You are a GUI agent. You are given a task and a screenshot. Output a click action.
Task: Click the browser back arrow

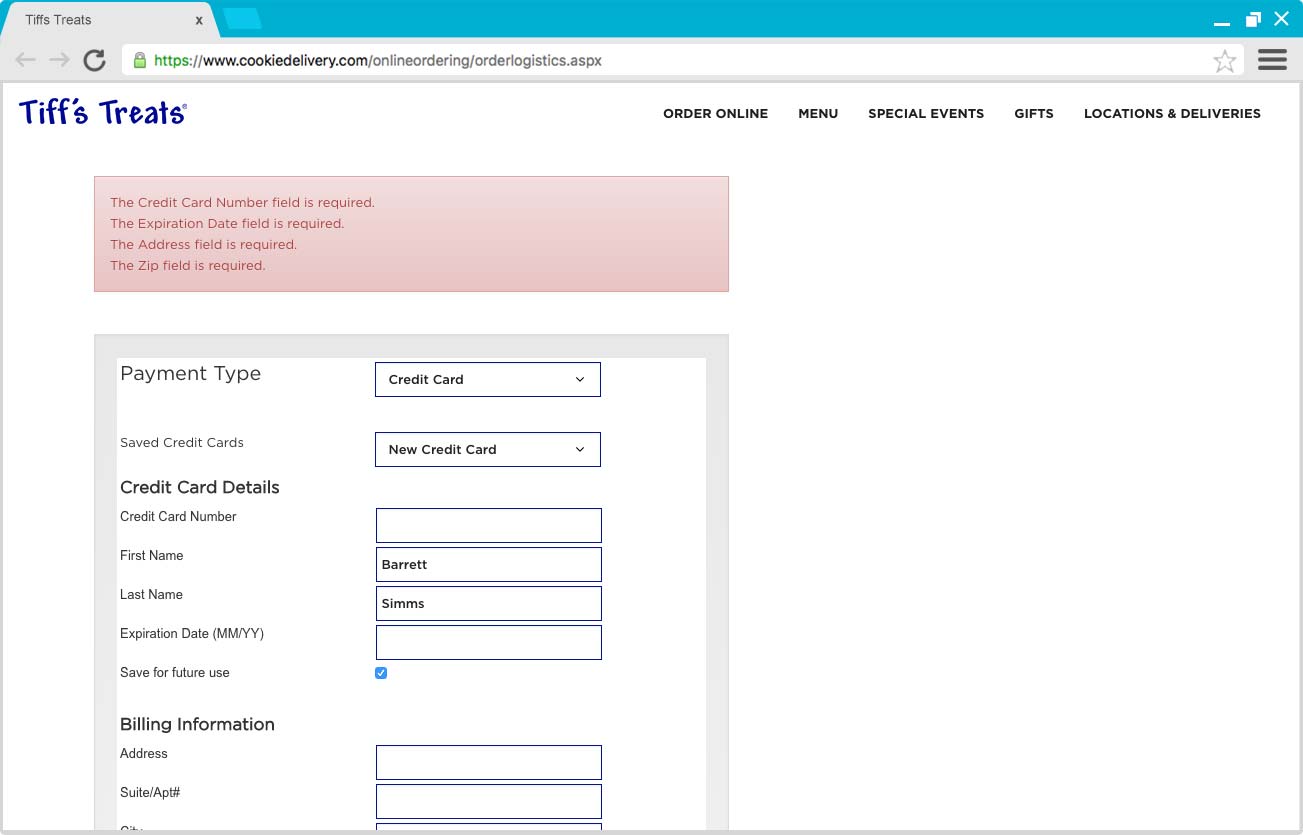[x=26, y=60]
